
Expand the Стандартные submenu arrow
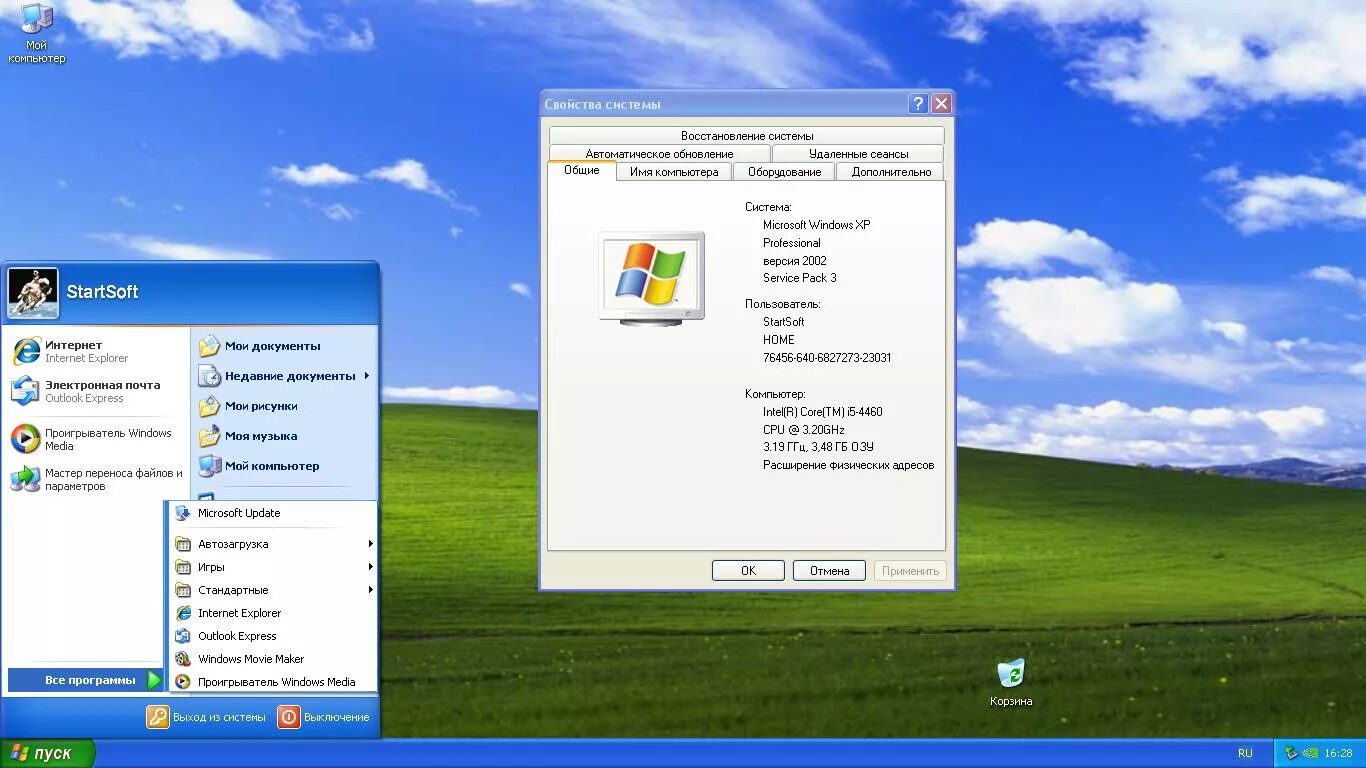click(x=370, y=590)
